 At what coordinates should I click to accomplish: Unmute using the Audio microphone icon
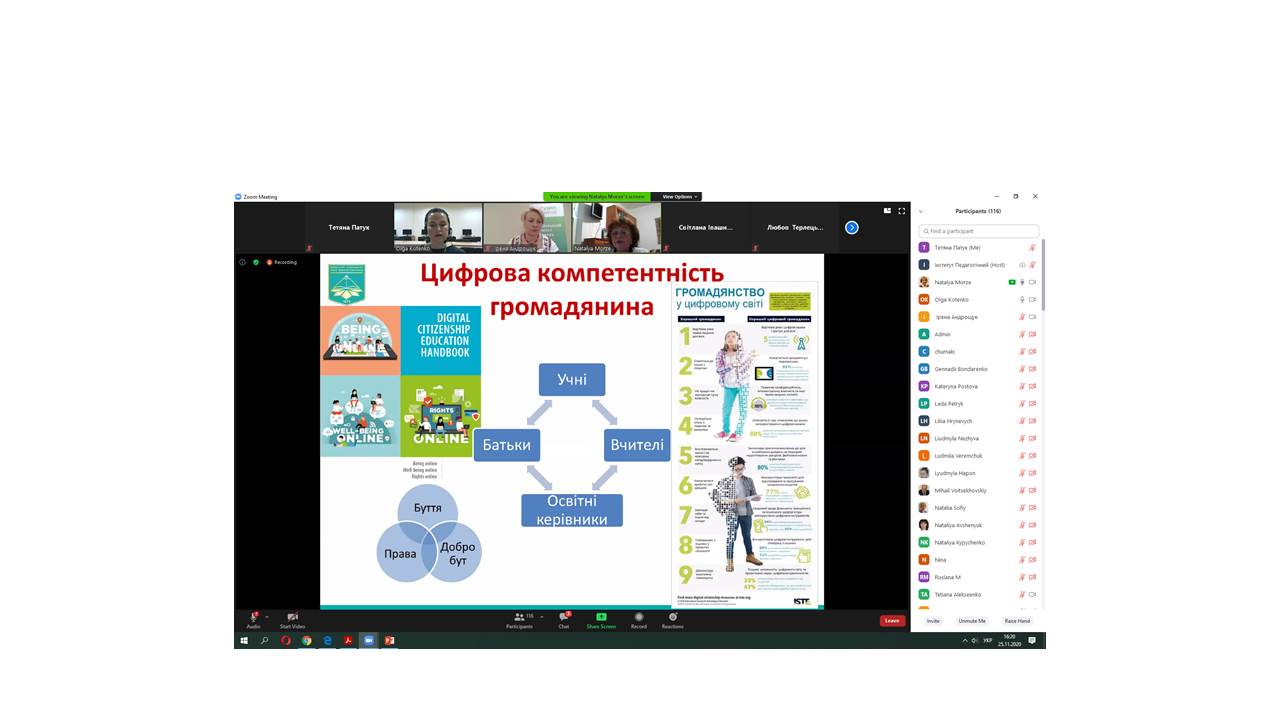[x=253, y=617]
